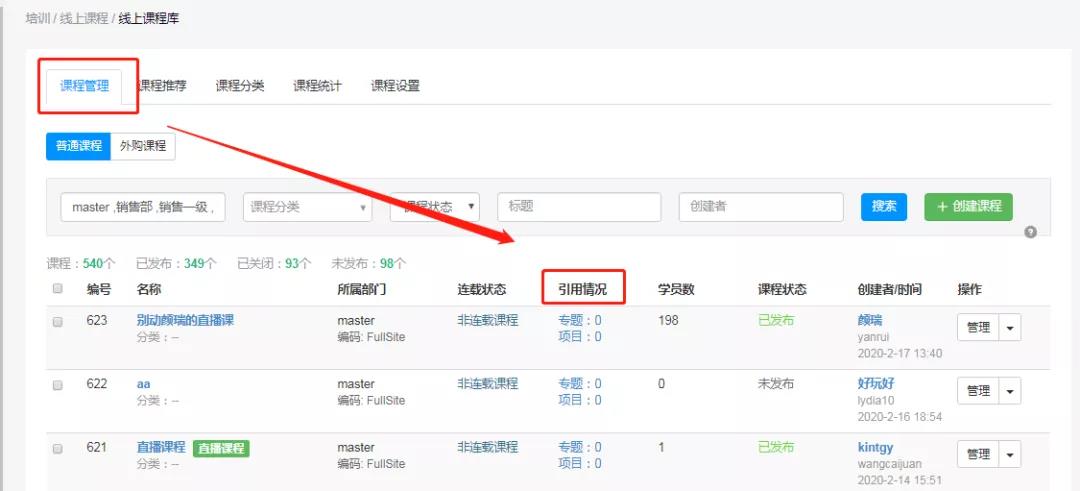Click 专题 : 0 link for course 623
Image resolution: width=1080 pixels, height=491 pixels.
(x=580, y=320)
